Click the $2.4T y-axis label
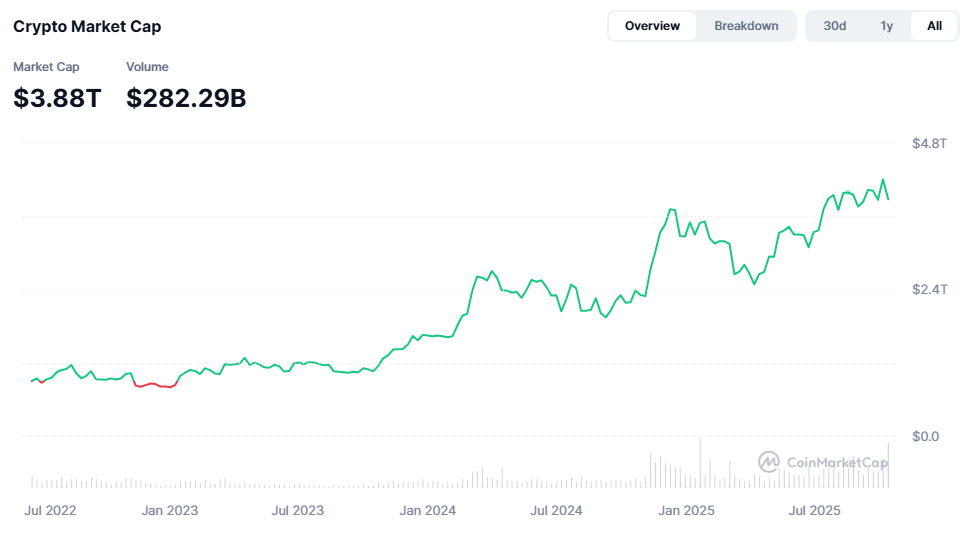Viewport: 970px width, 537px height. [929, 290]
